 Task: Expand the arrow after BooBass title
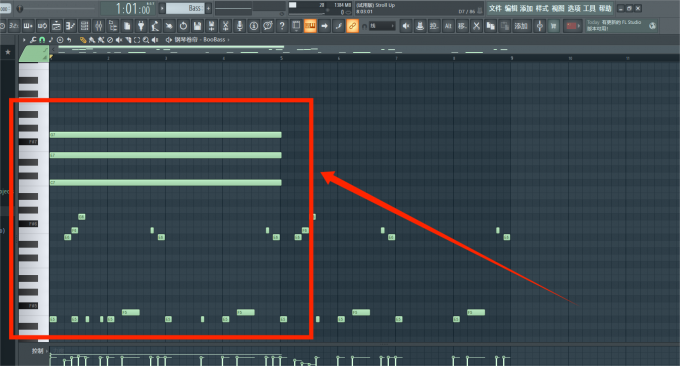click(229, 39)
